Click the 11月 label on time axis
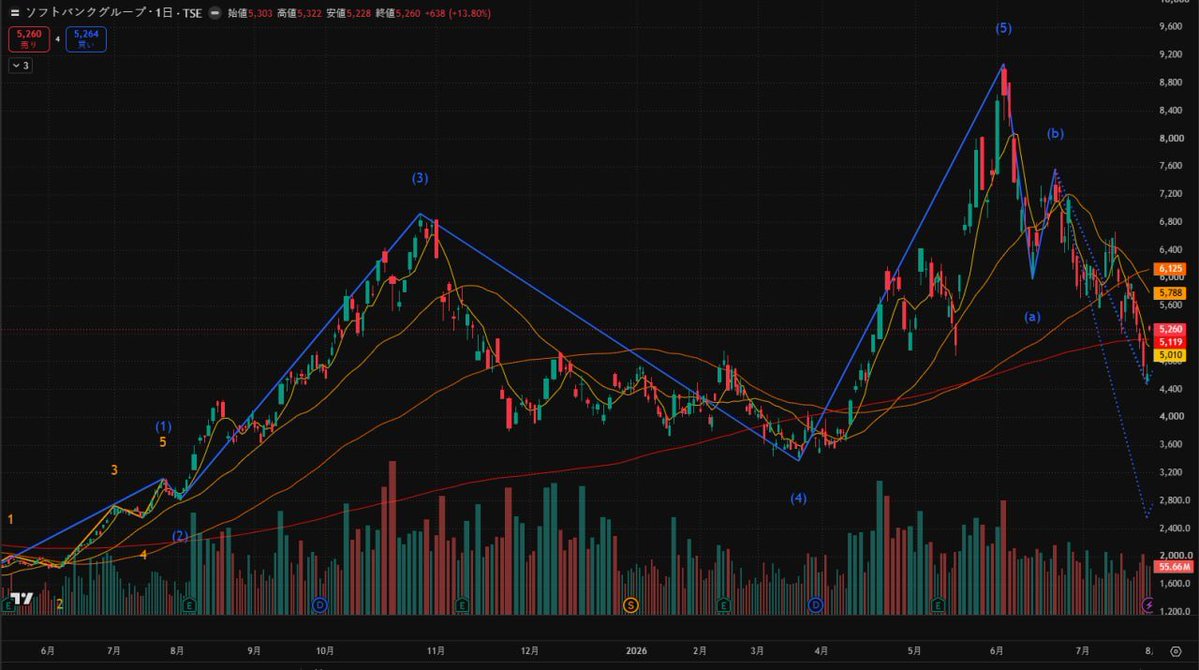The height and width of the screenshot is (670, 1199). click(x=436, y=651)
